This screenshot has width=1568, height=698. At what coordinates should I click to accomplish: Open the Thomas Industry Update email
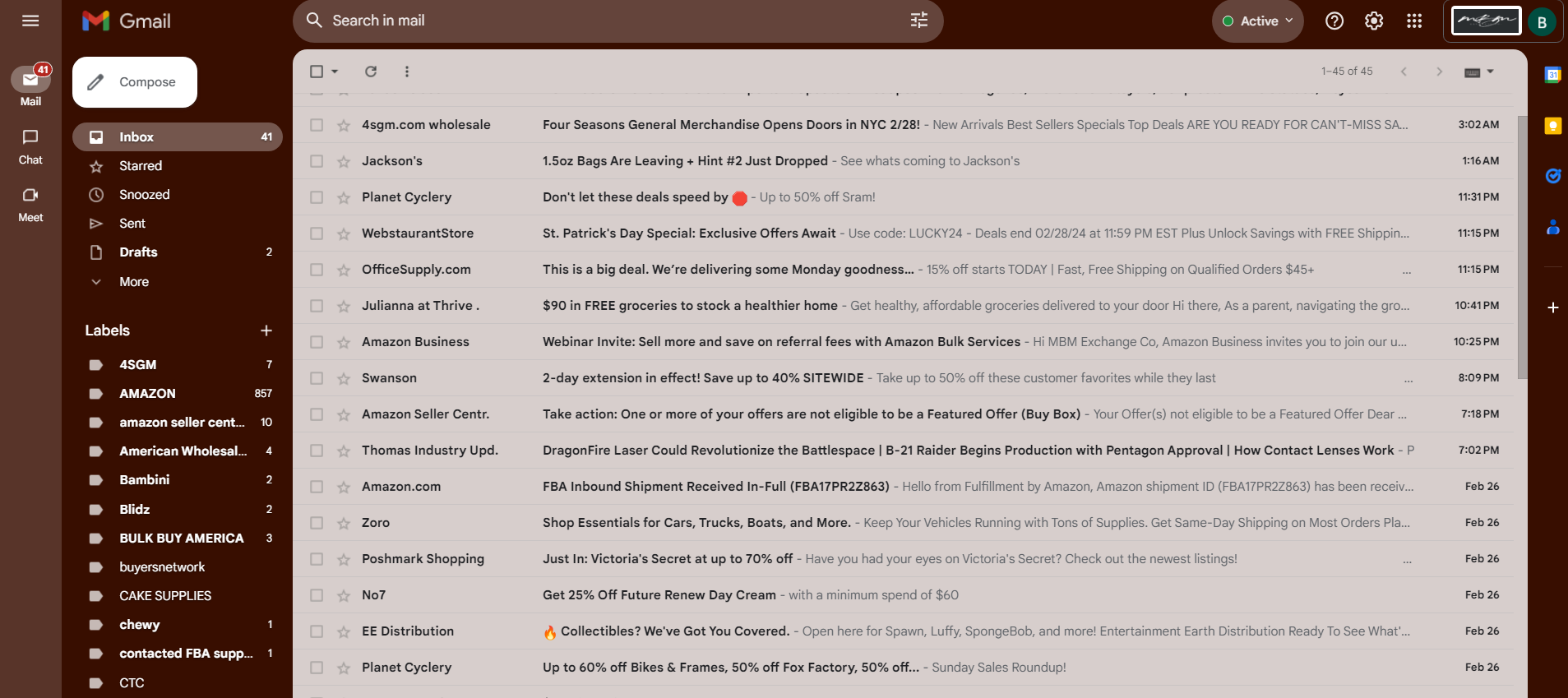tap(903, 451)
